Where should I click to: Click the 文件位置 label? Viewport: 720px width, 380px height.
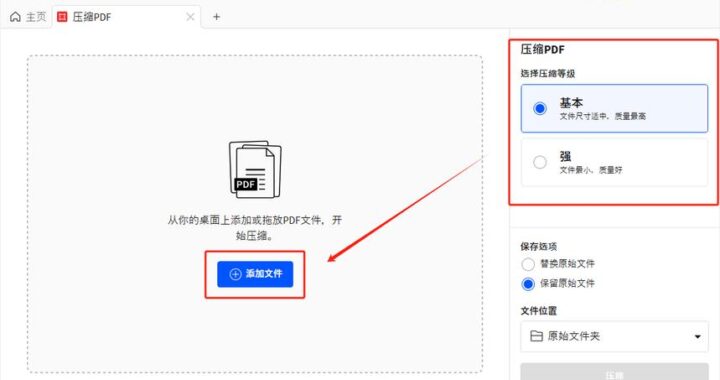click(x=539, y=311)
